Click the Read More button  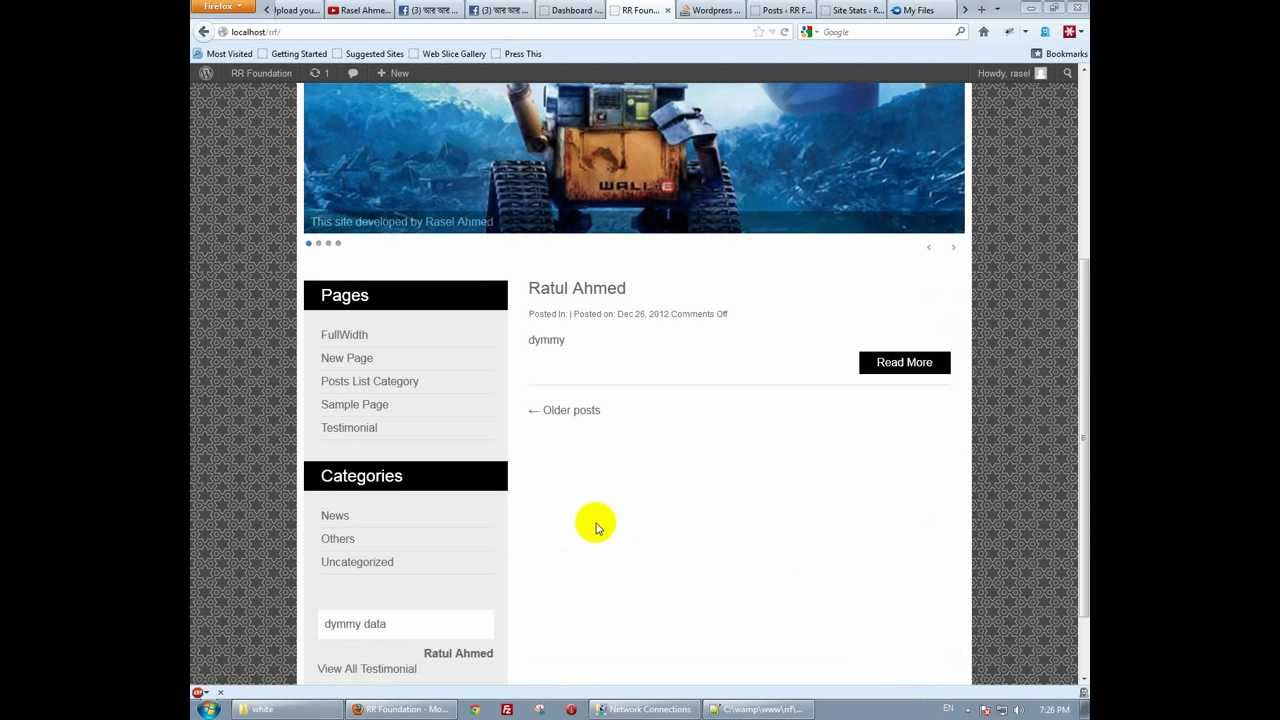[905, 362]
